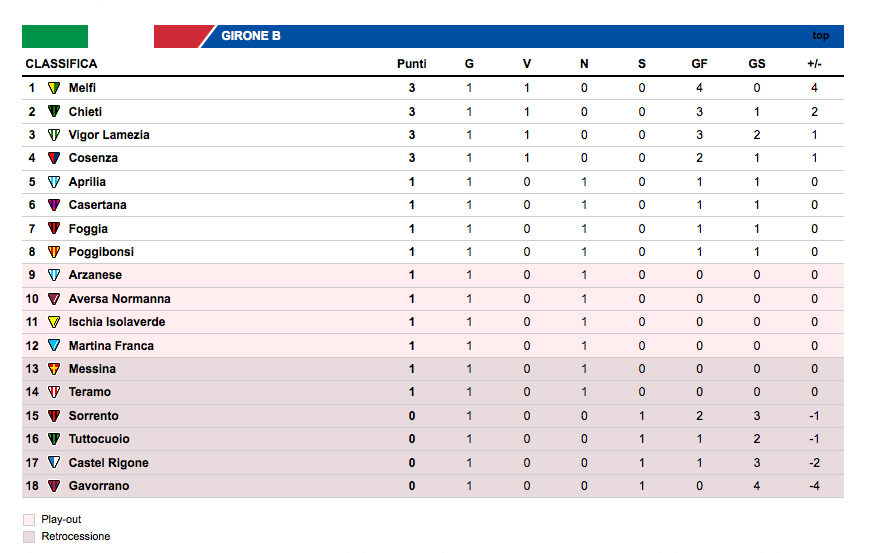Click the Vigor Lamezia pennant icon
This screenshot has width=883, height=553.
pos(54,135)
